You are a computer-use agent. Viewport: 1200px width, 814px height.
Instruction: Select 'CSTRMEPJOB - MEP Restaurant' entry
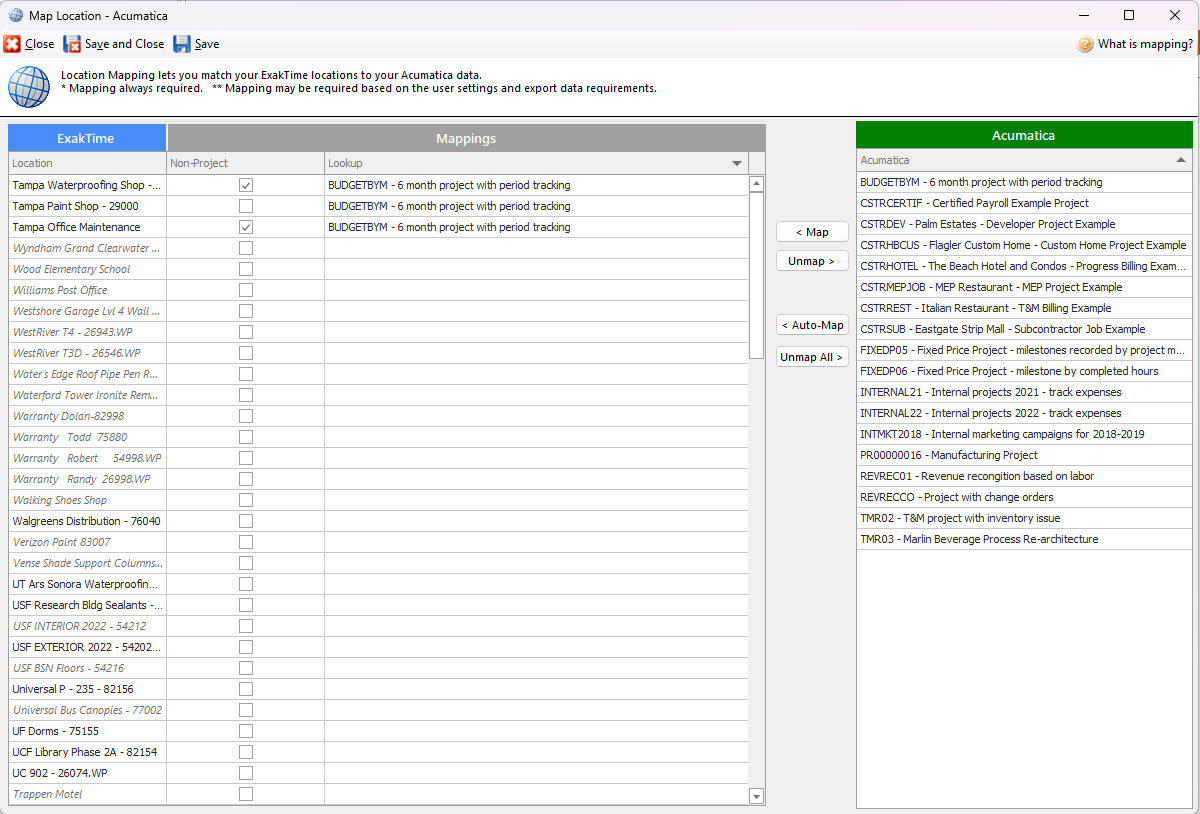tap(1024, 287)
